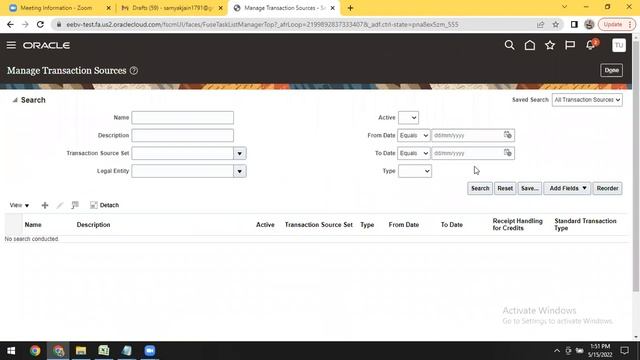Click into the Name field
640x360 pixels.
tap(182, 118)
